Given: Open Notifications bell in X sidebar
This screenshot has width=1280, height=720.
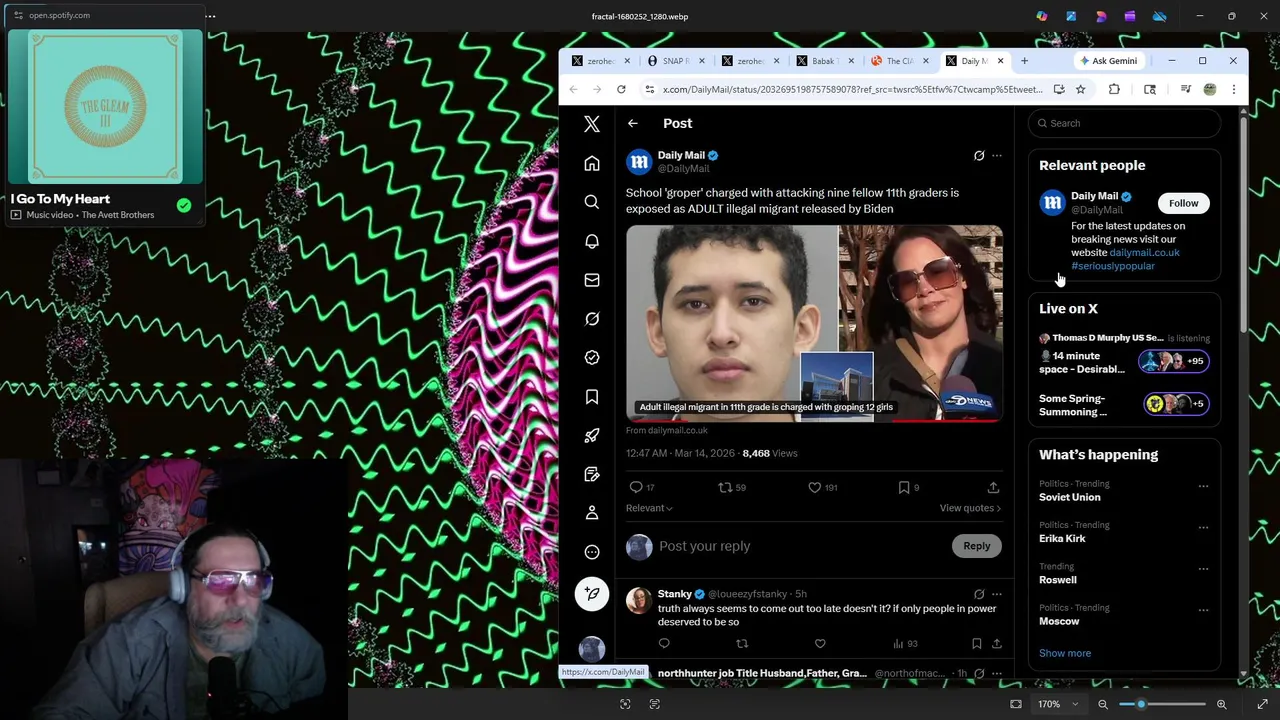Looking at the screenshot, I should click(x=592, y=241).
